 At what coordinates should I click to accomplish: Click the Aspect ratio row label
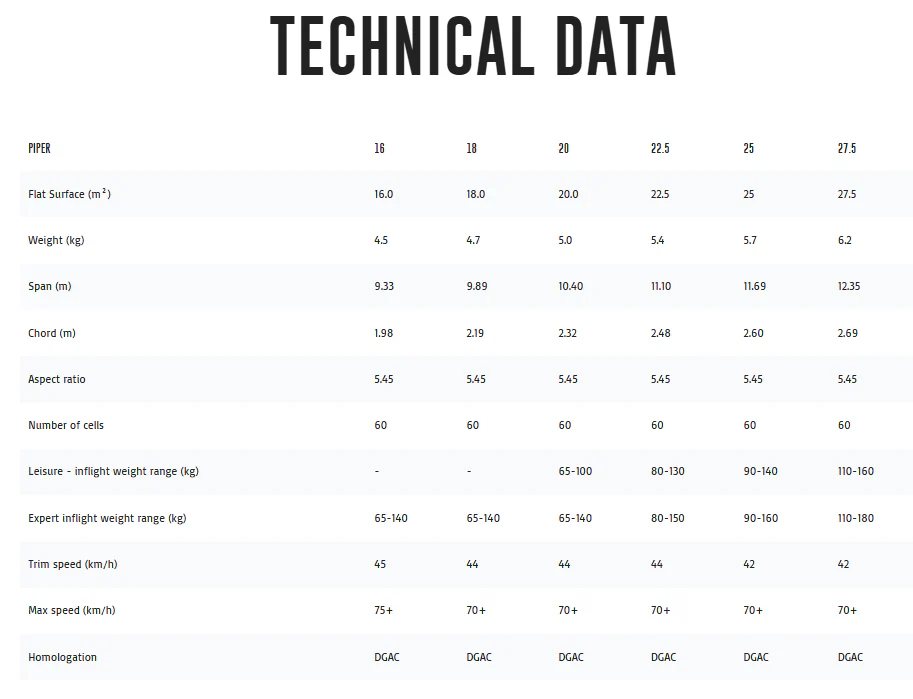(x=56, y=379)
